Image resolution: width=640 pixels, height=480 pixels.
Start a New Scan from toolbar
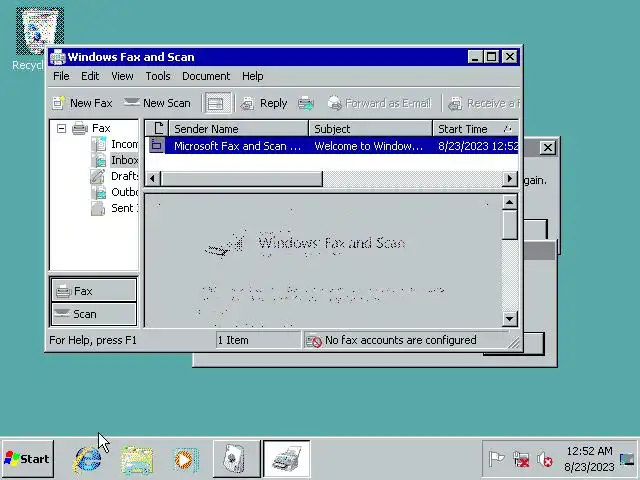click(x=157, y=103)
